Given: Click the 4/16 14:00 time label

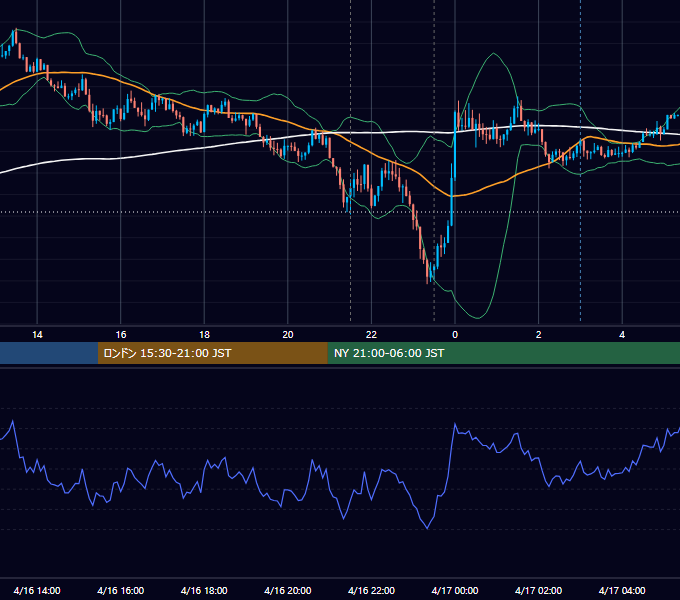Looking at the screenshot, I should pos(37,590).
